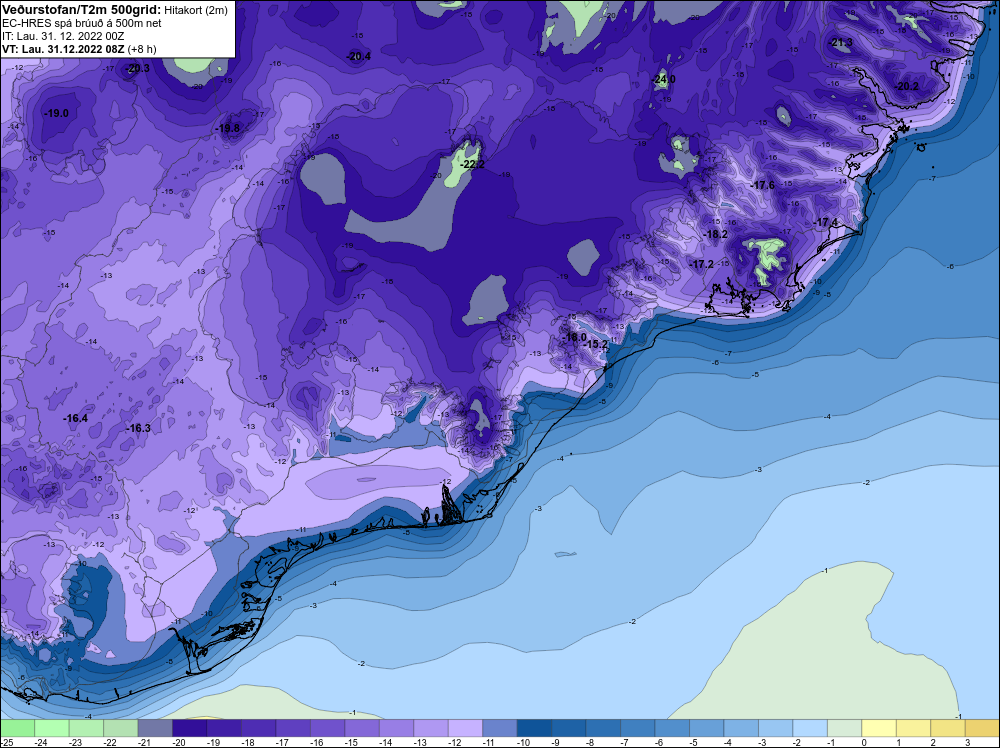Image resolution: width=1000 pixels, height=748 pixels.
Task: Click the light blue swatch above -3
Action: pyautogui.click(x=775, y=728)
